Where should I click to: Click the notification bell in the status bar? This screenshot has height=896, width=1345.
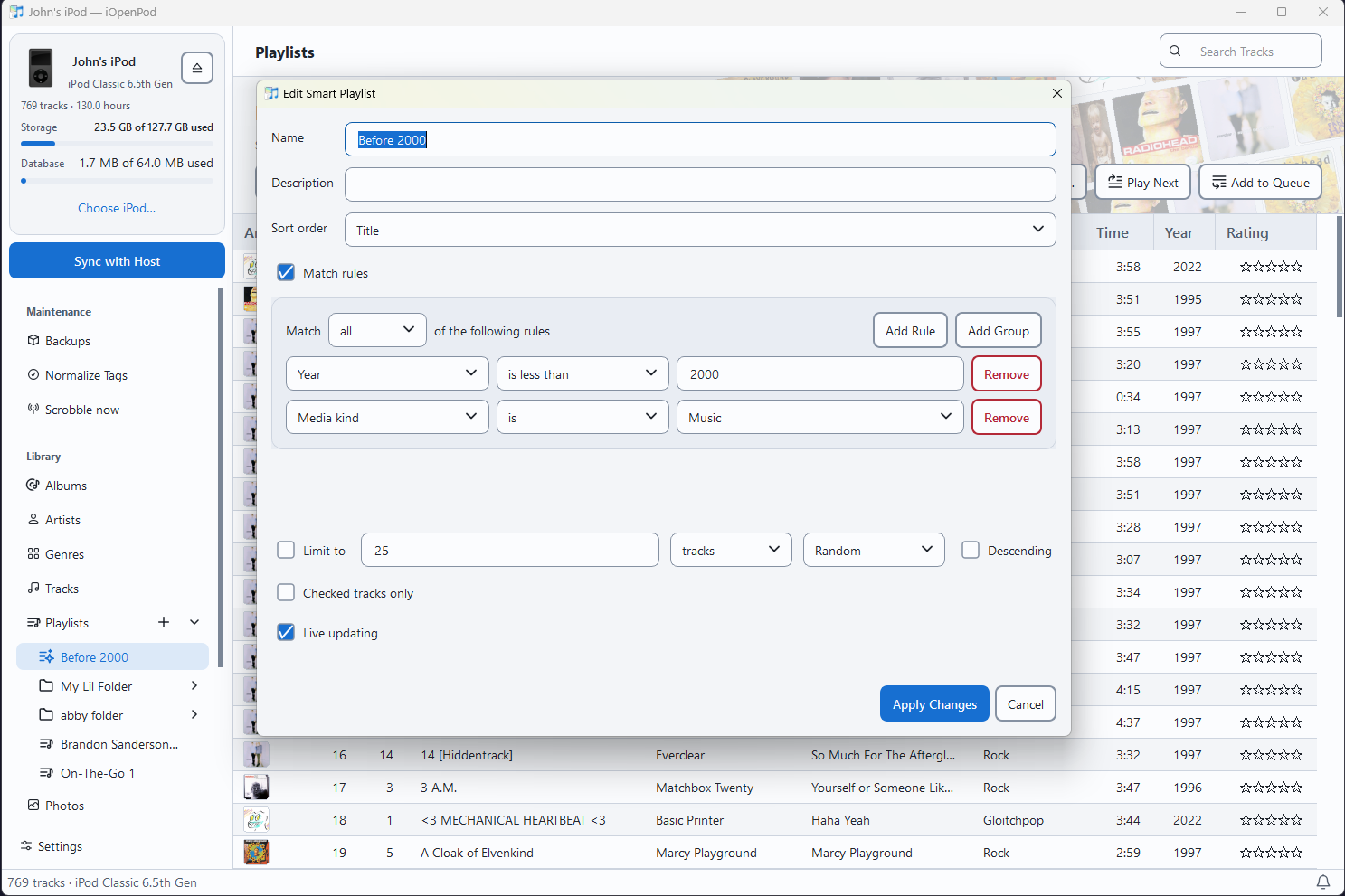coord(1323,882)
